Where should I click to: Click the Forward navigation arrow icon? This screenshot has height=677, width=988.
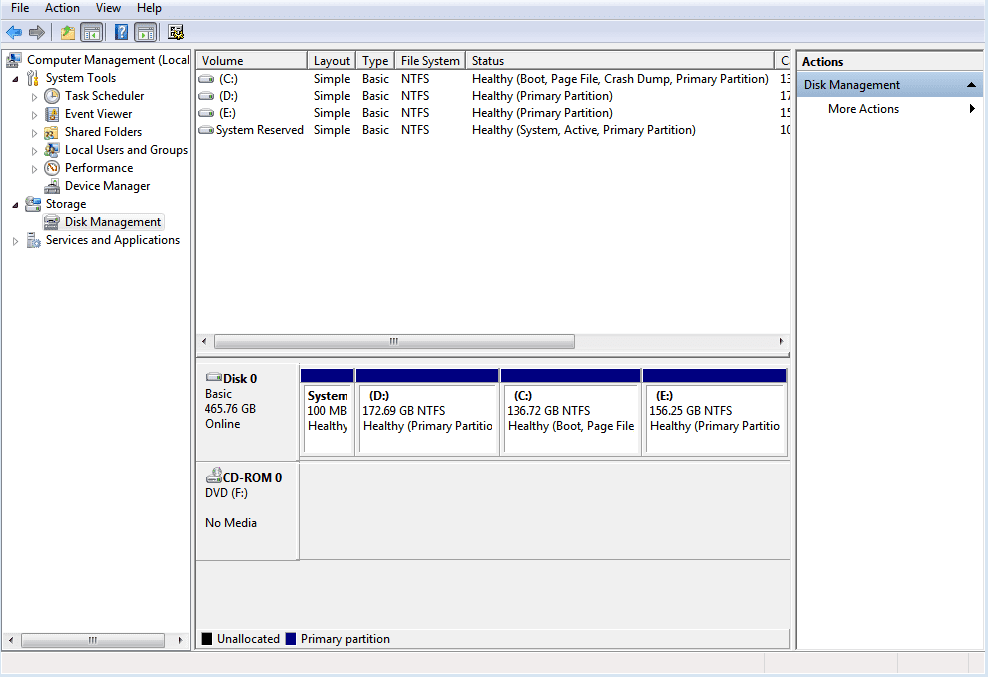point(38,32)
